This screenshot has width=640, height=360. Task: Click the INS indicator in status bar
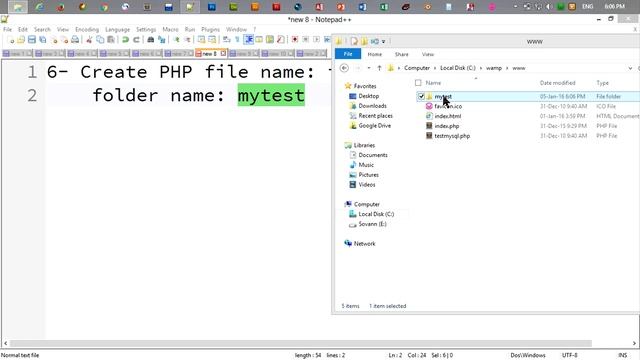point(622,356)
